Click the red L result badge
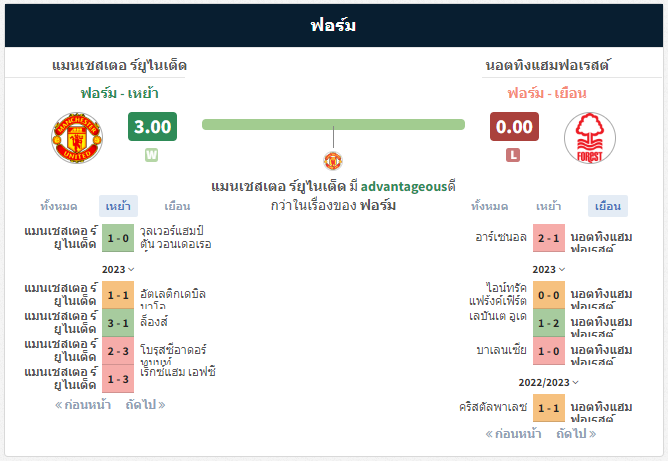 pos(513,155)
